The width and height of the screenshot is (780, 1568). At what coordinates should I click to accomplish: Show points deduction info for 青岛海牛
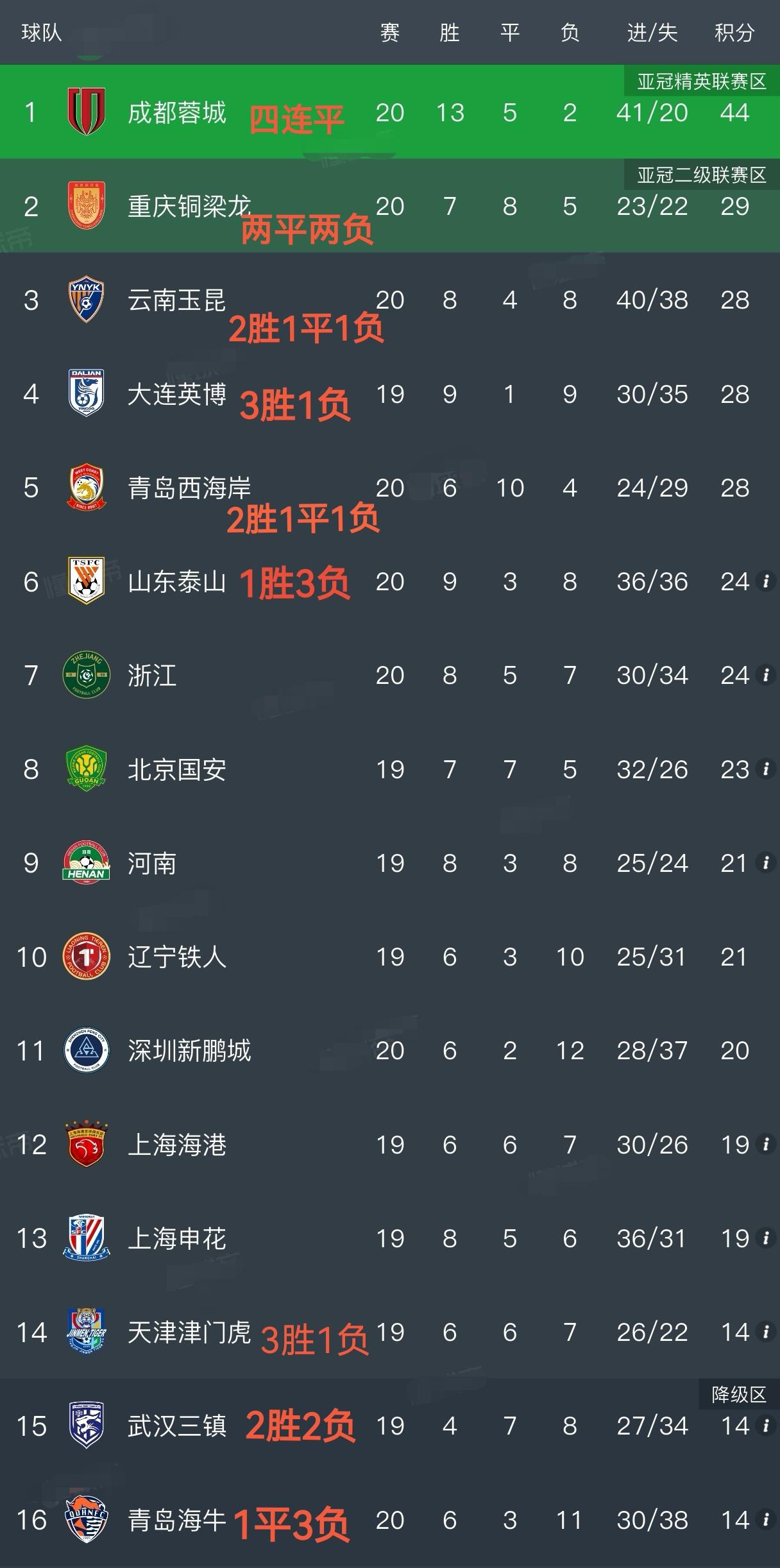click(x=765, y=1519)
